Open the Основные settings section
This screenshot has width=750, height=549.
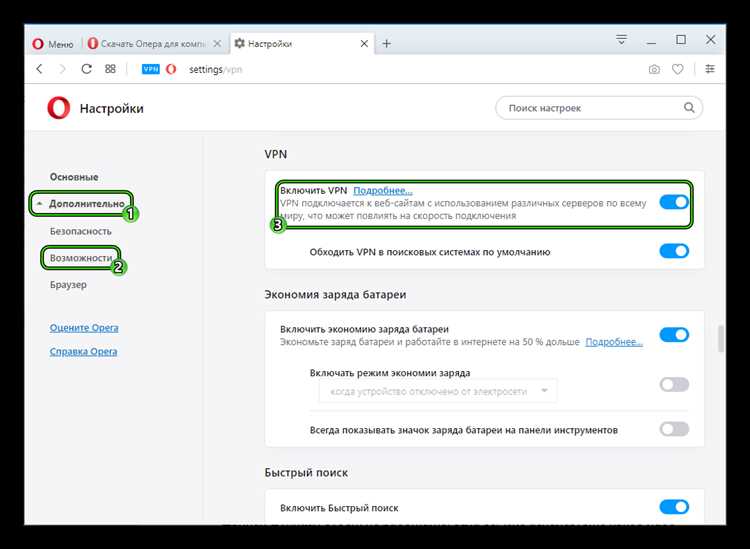click(x=74, y=177)
